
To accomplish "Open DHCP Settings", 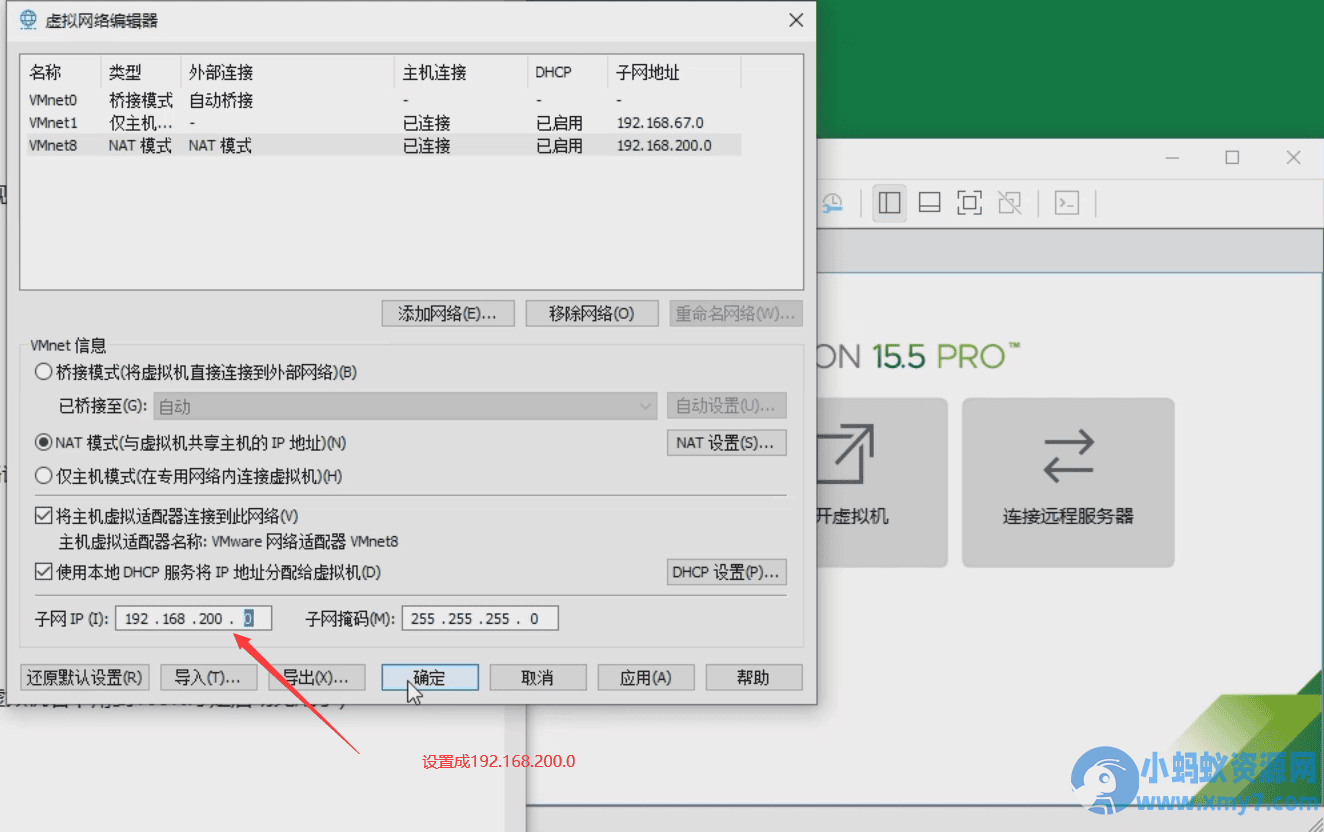I will (727, 572).
